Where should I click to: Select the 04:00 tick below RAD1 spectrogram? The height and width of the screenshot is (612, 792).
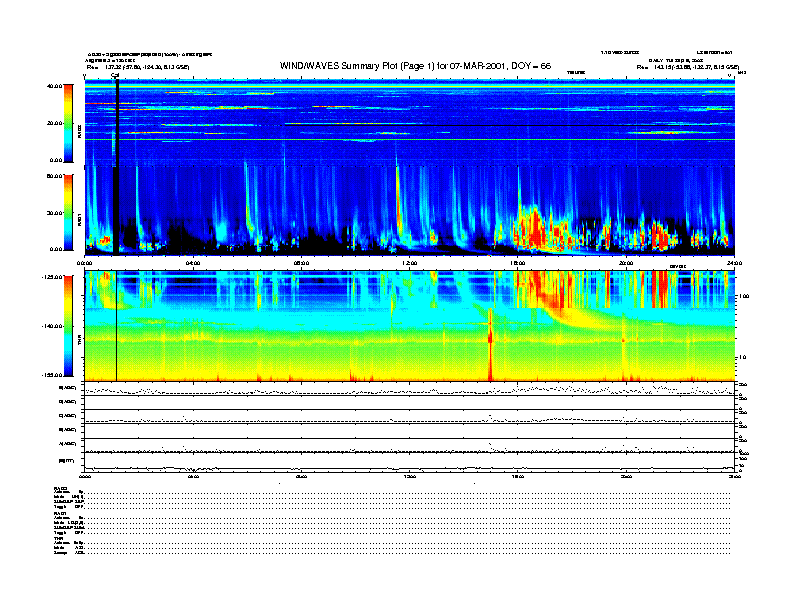(193, 263)
